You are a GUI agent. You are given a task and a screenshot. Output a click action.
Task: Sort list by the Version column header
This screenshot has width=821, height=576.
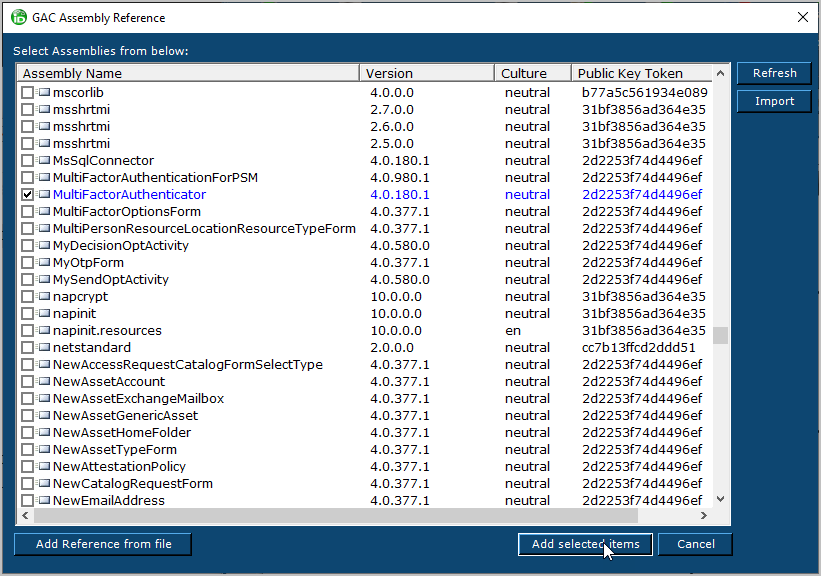click(427, 73)
